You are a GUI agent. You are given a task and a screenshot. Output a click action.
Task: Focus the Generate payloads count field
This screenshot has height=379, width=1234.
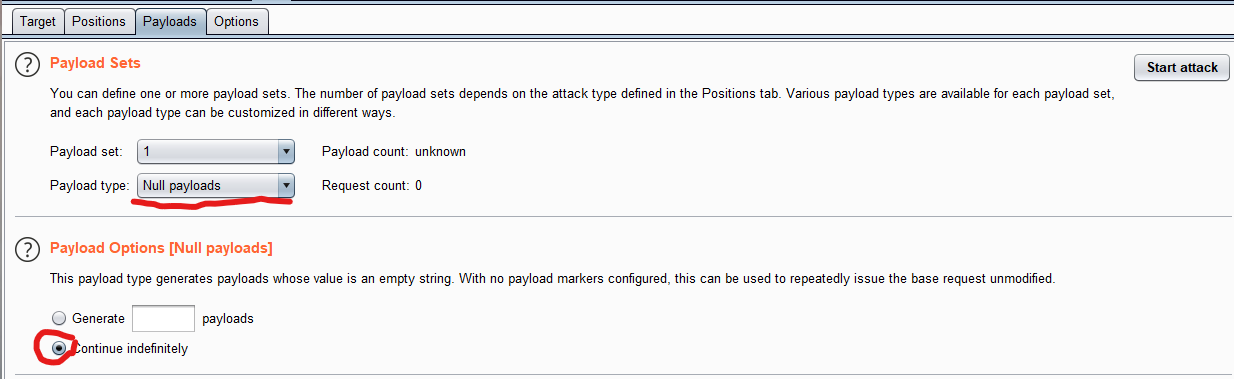(163, 318)
